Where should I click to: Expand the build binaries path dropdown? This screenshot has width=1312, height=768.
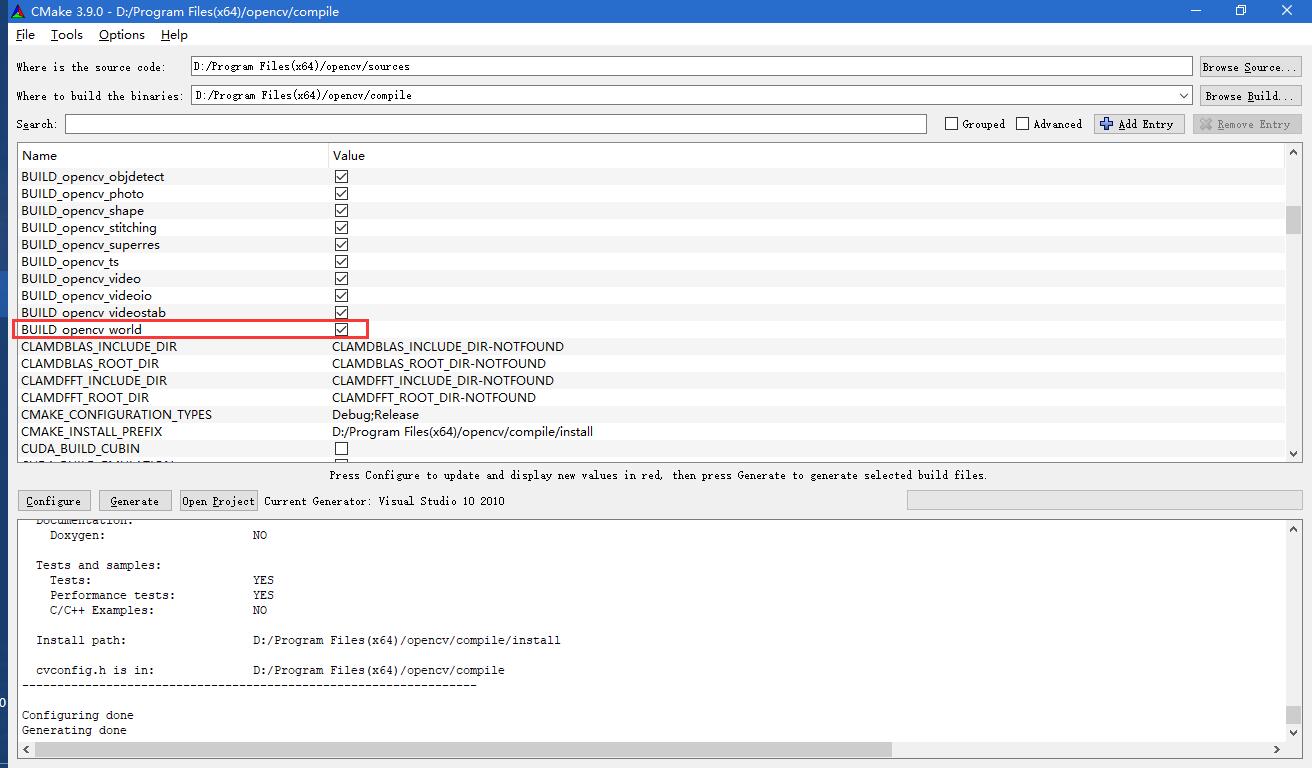click(x=1184, y=95)
